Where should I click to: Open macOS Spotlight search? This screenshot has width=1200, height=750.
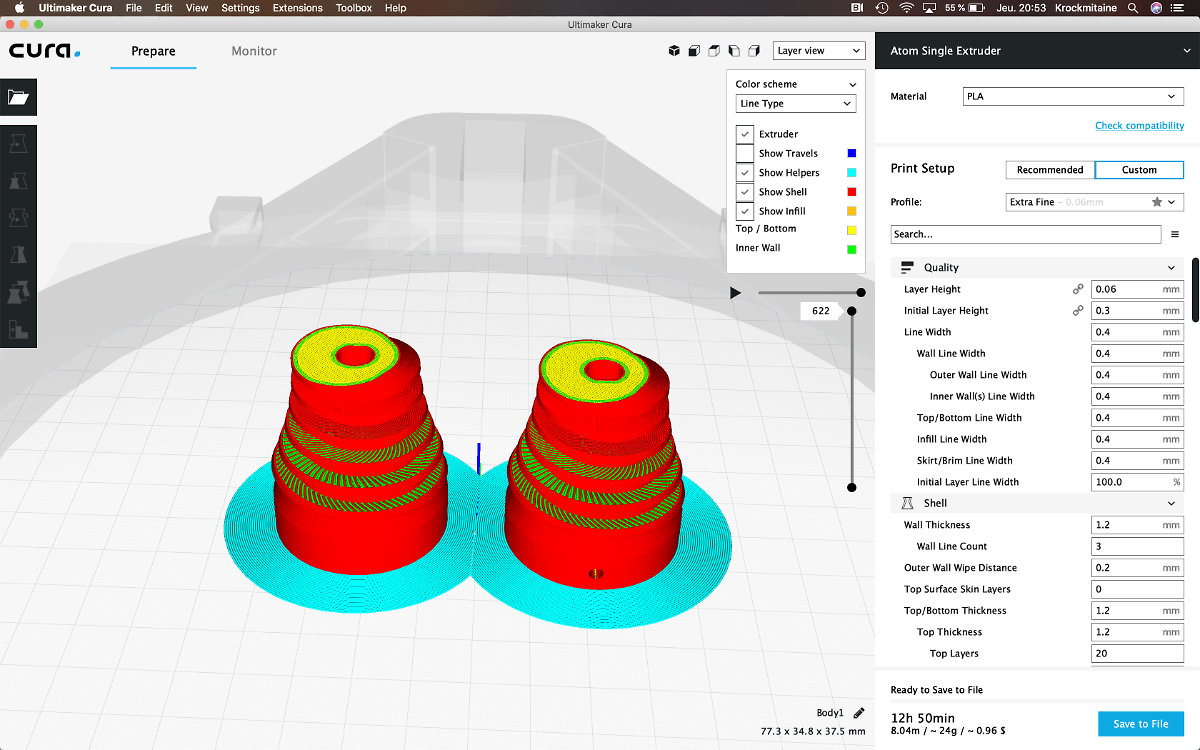1133,8
